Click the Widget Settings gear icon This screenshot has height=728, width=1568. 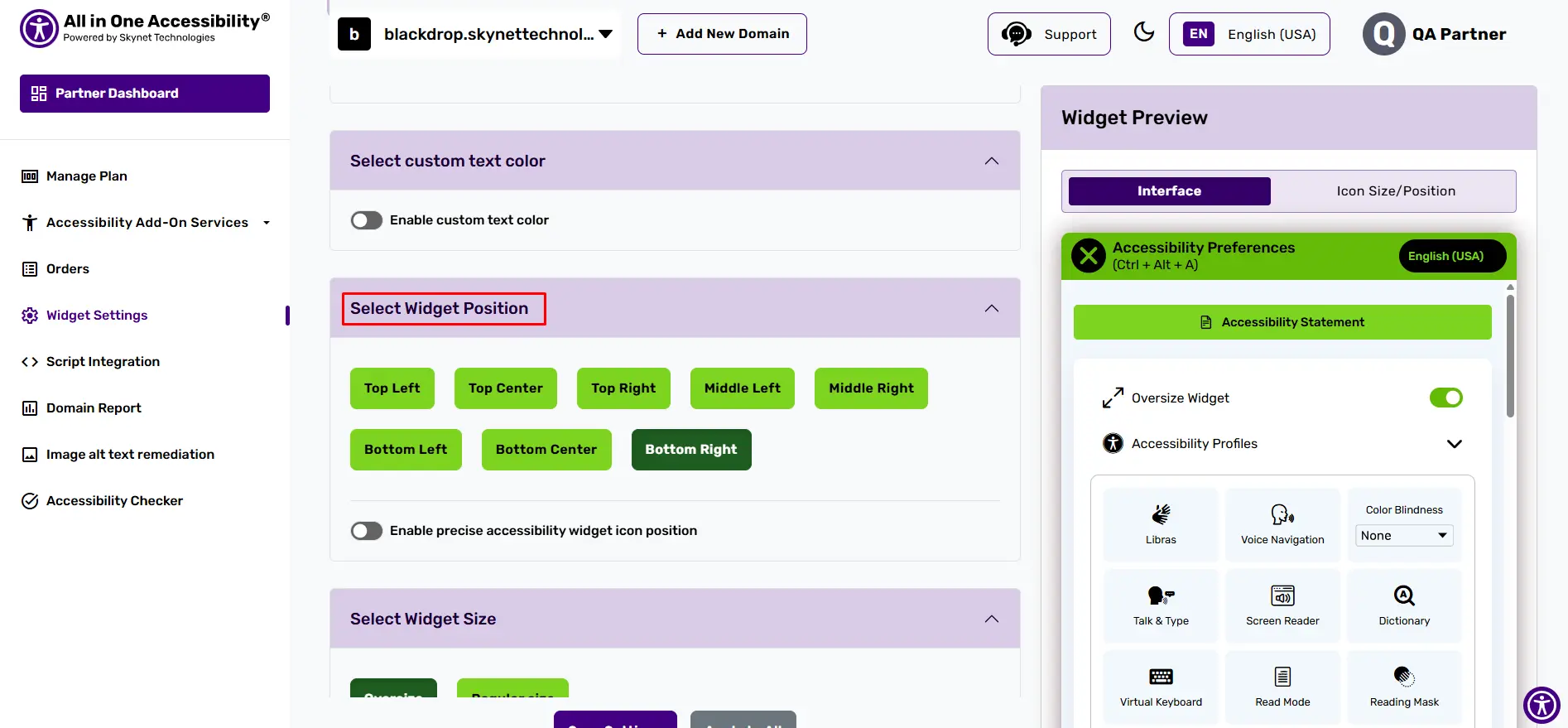[30, 316]
